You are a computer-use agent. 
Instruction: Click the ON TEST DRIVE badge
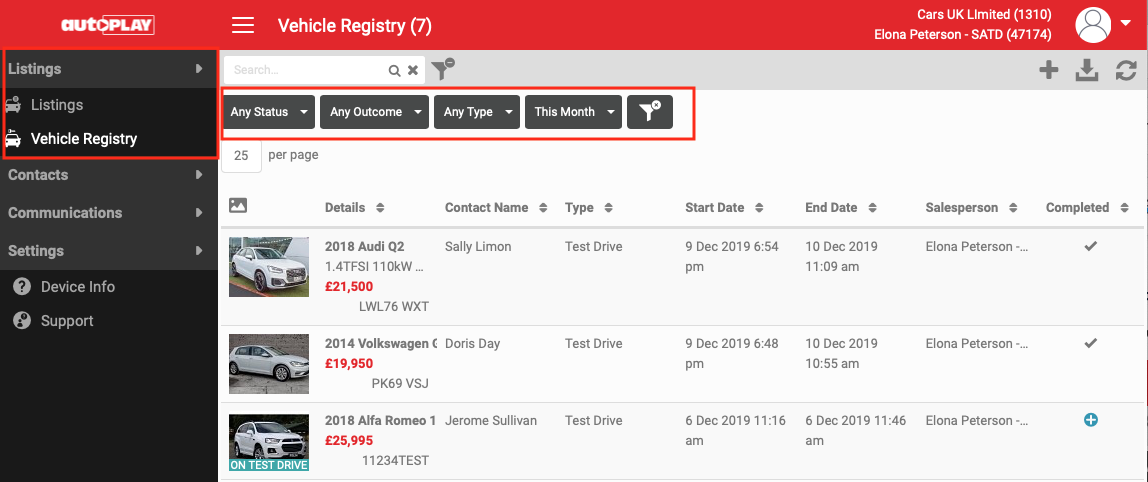269,464
